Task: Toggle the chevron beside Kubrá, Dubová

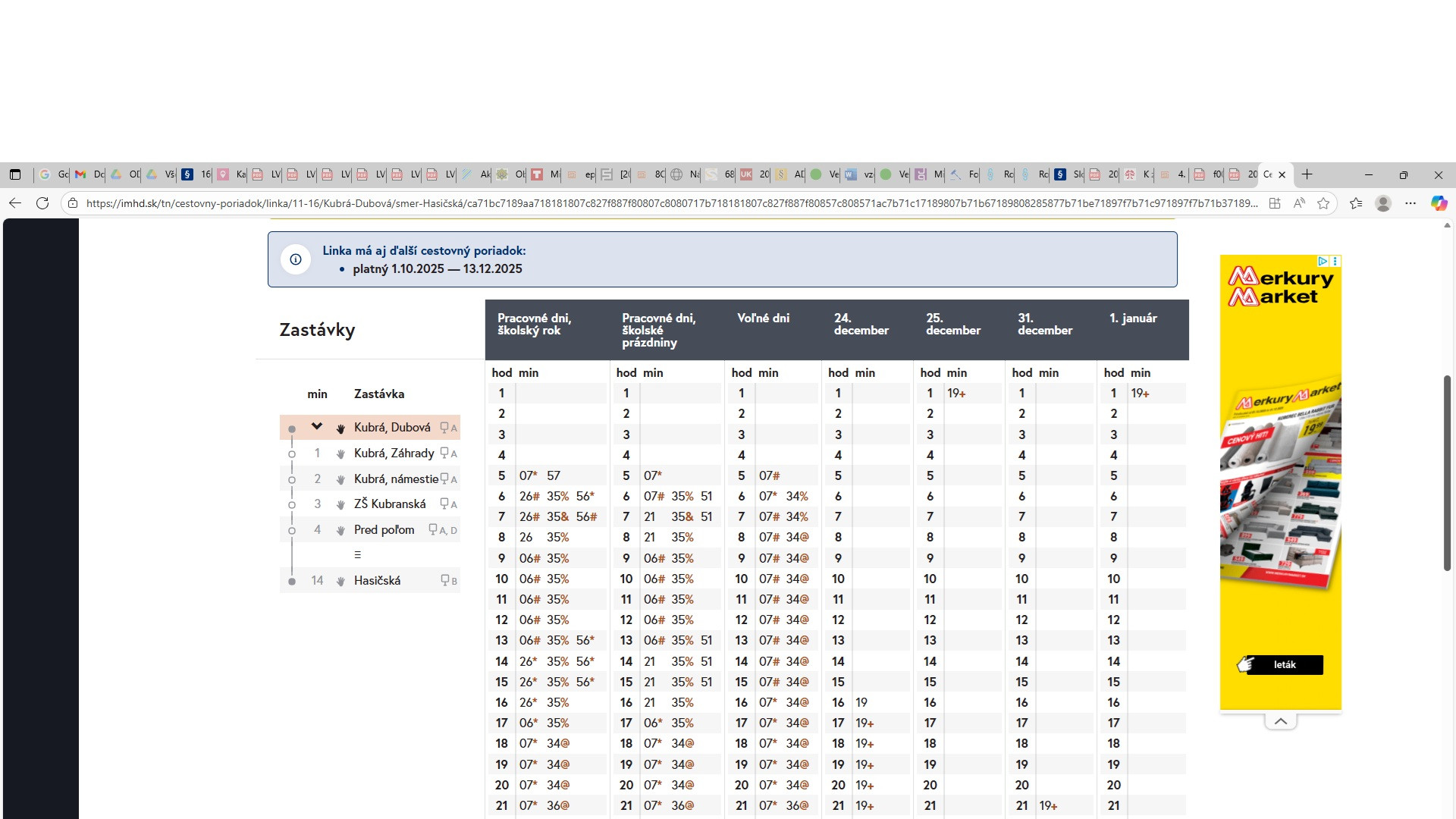Action: click(317, 427)
